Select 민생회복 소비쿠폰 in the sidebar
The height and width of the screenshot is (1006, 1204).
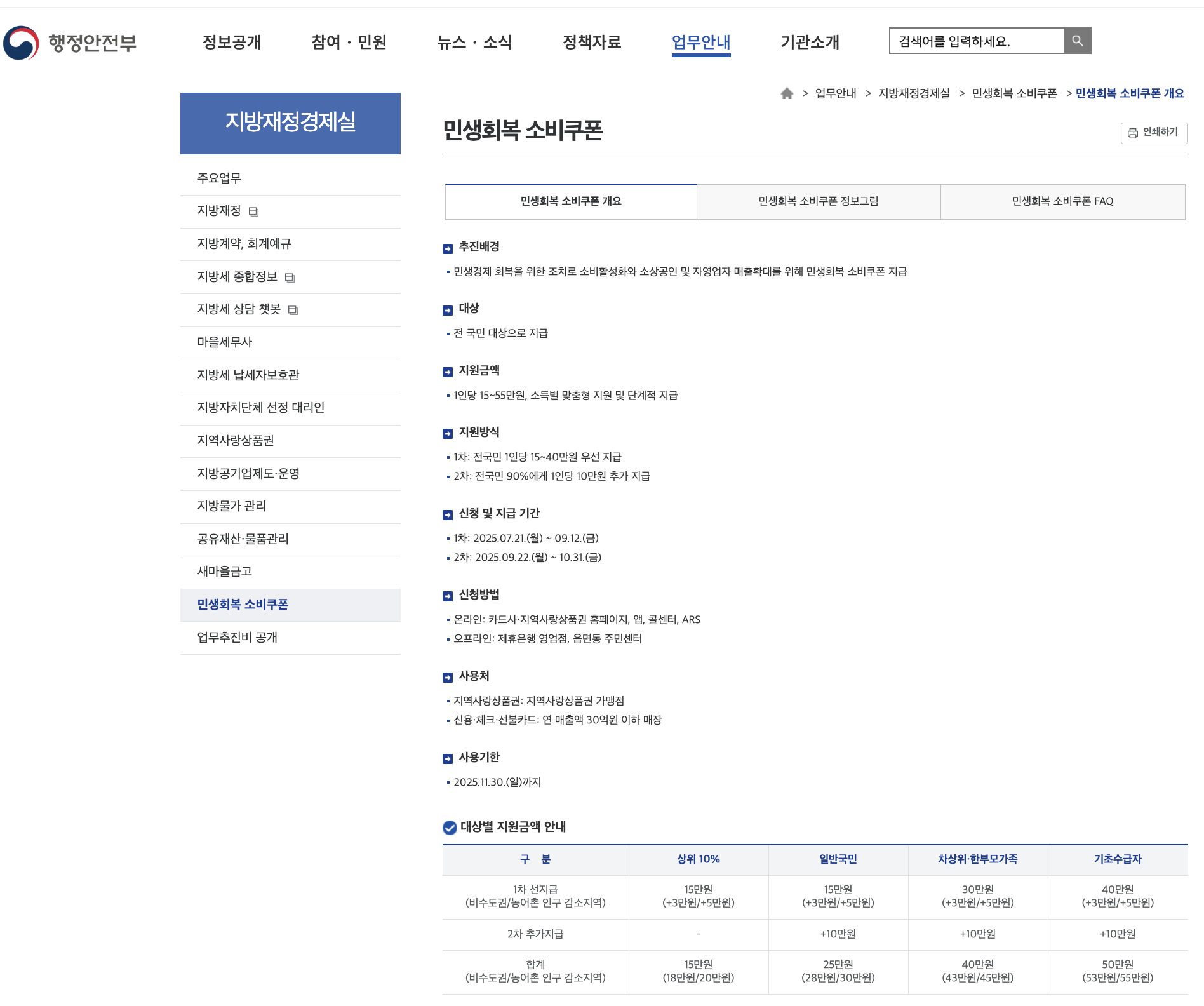(x=290, y=605)
